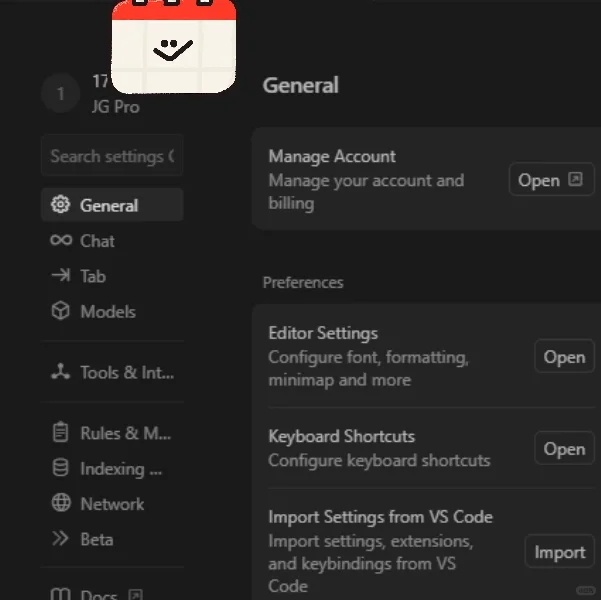Image resolution: width=601 pixels, height=600 pixels.
Task: Click the Tools & Integrations icon
Action: [61, 372]
